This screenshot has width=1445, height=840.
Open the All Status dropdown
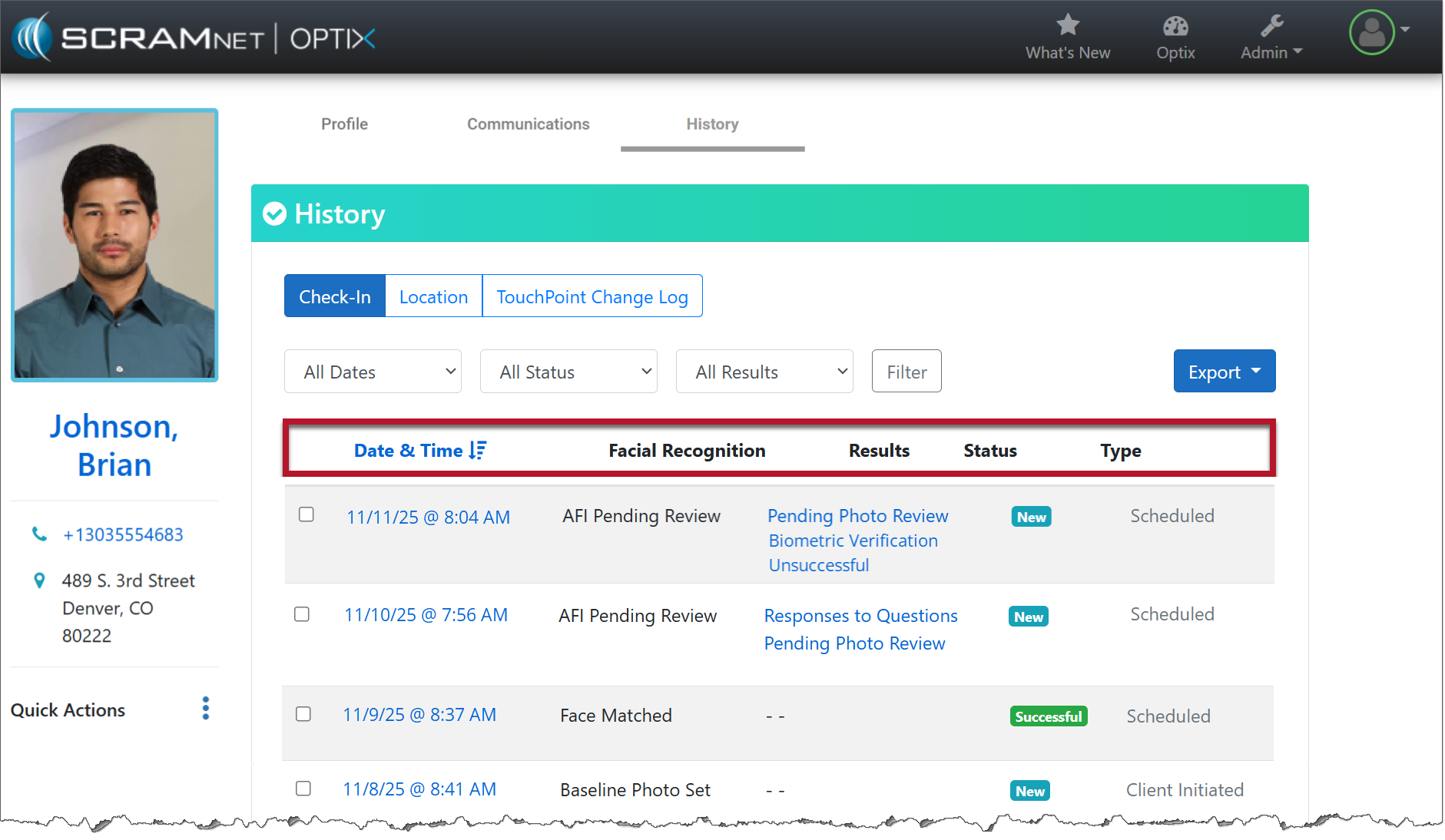(x=568, y=372)
